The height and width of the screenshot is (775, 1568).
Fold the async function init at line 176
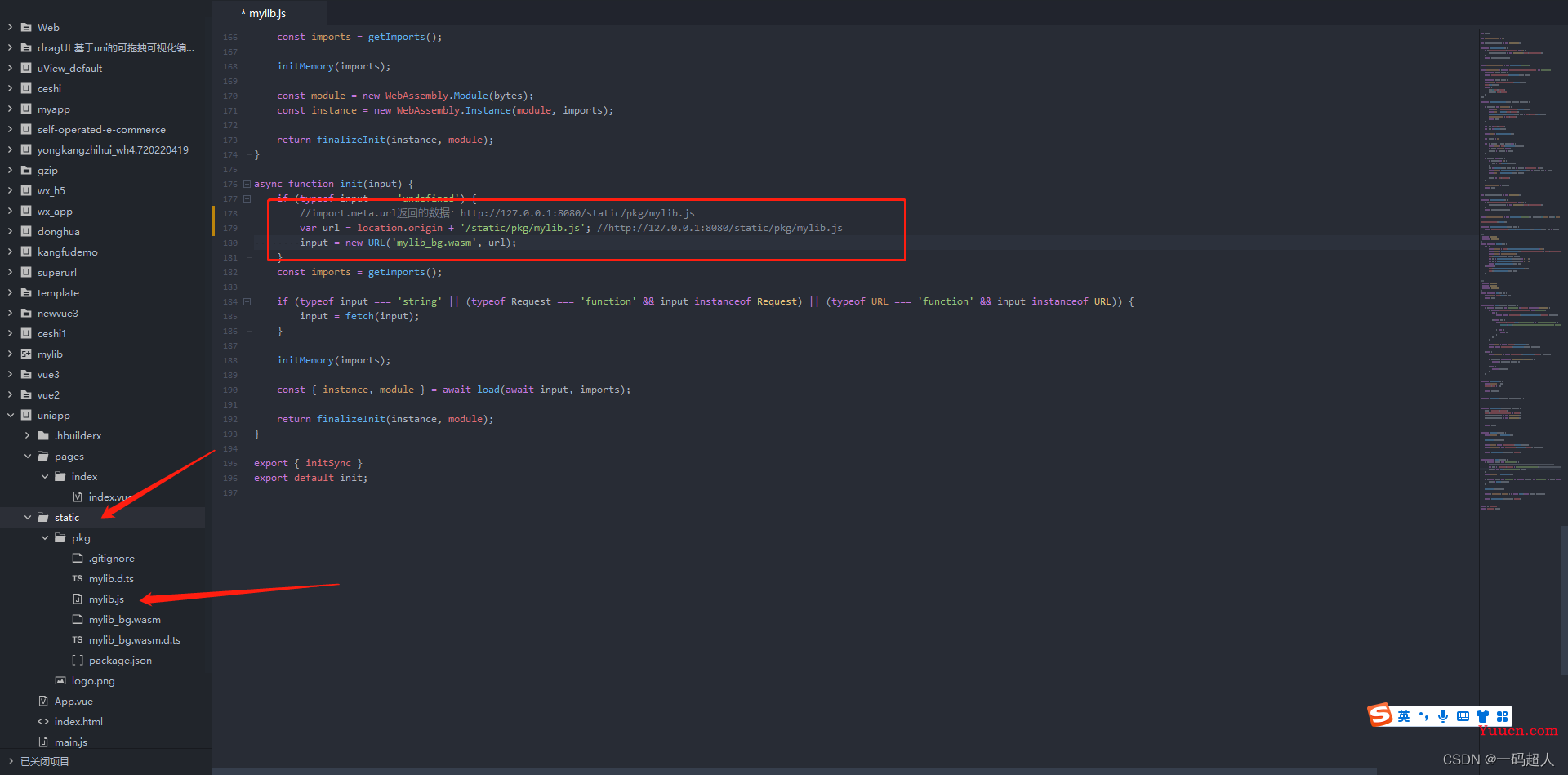(x=247, y=184)
